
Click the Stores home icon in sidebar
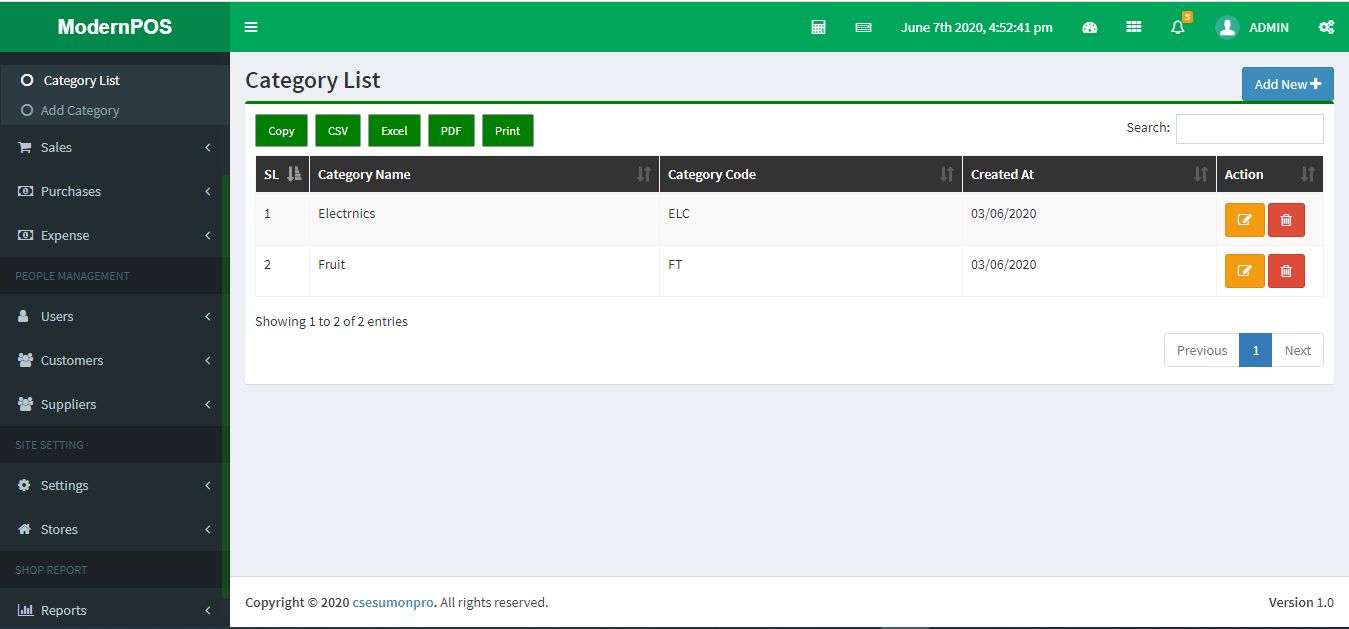(25, 529)
